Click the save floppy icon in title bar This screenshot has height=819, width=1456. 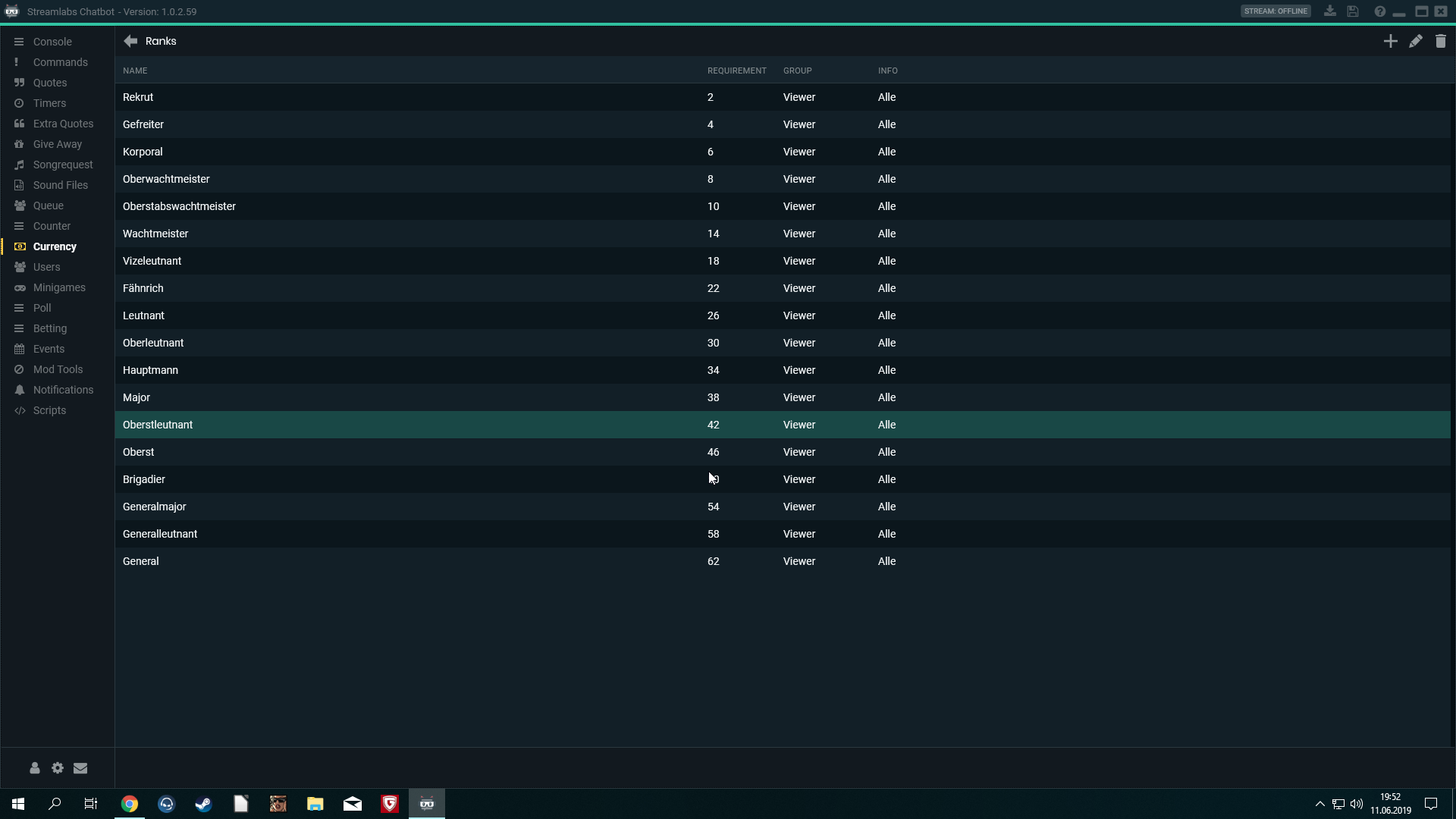tap(1353, 11)
